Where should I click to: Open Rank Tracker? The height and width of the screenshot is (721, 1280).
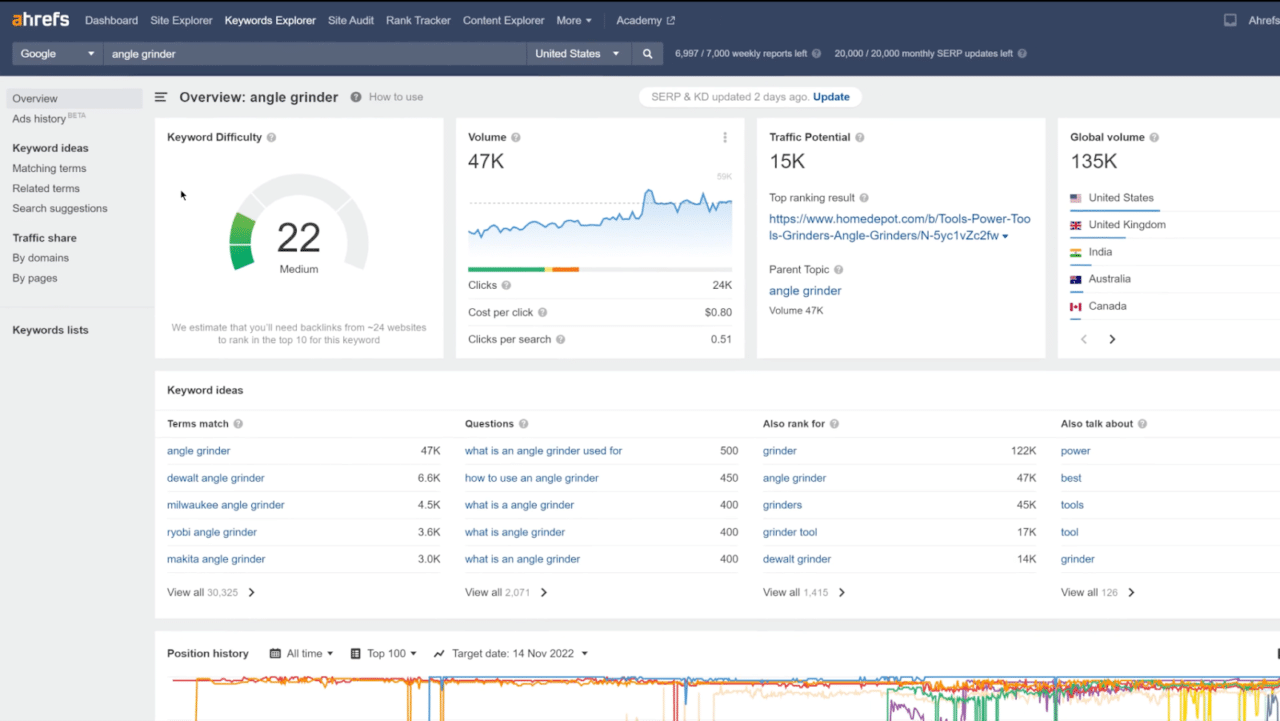tap(418, 20)
